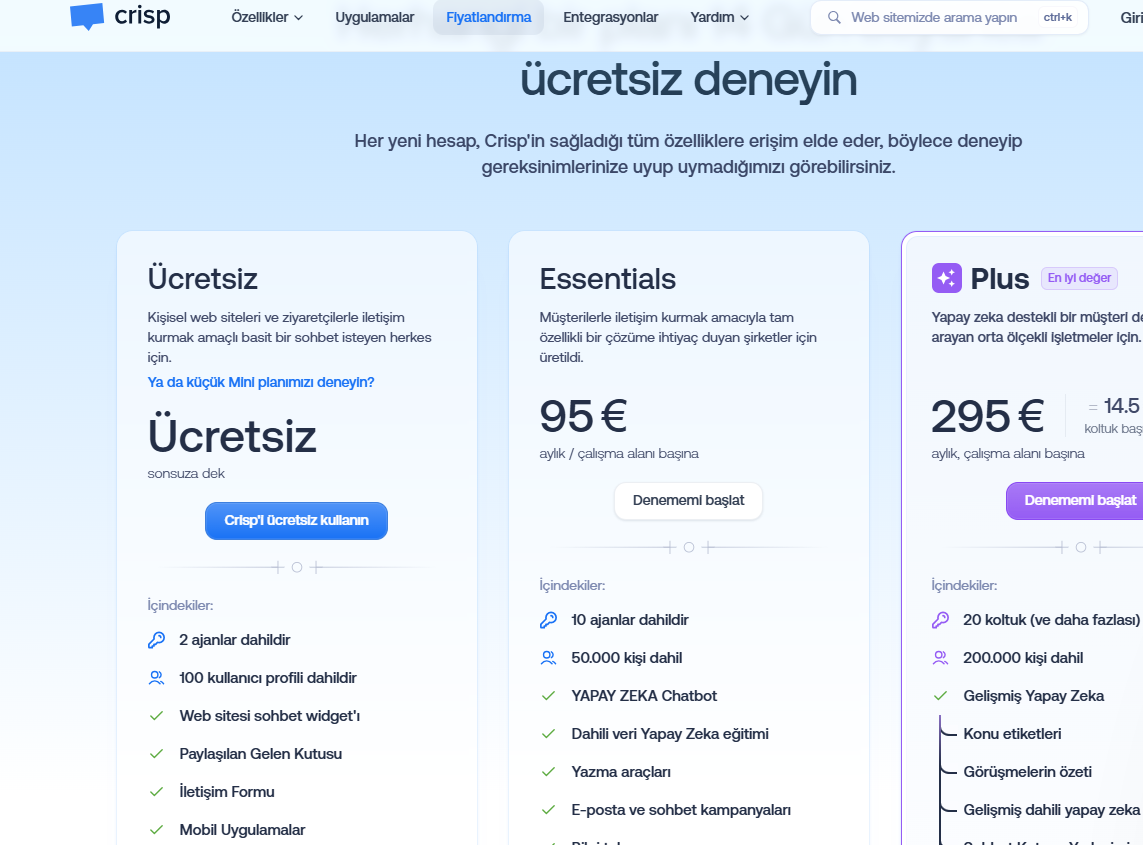
Task: Click people icon beside 50.000 kişi dahil
Action: [x=548, y=658]
